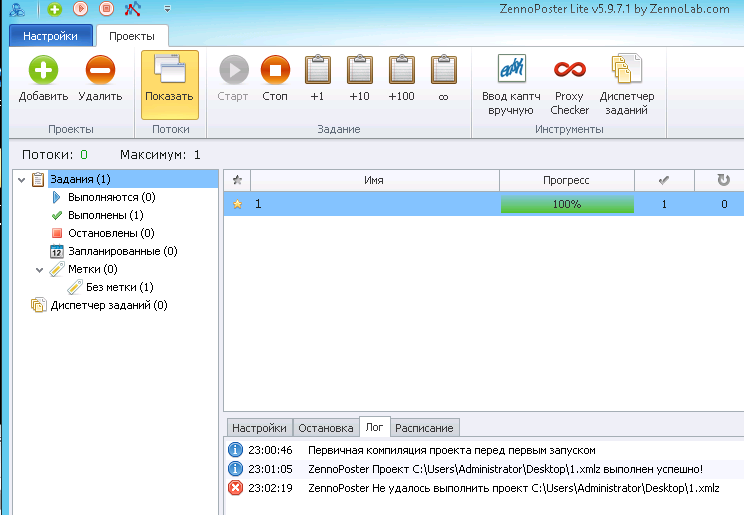Set infinite executions with ∞ button
Screen dimensions: 744x515
(444, 79)
